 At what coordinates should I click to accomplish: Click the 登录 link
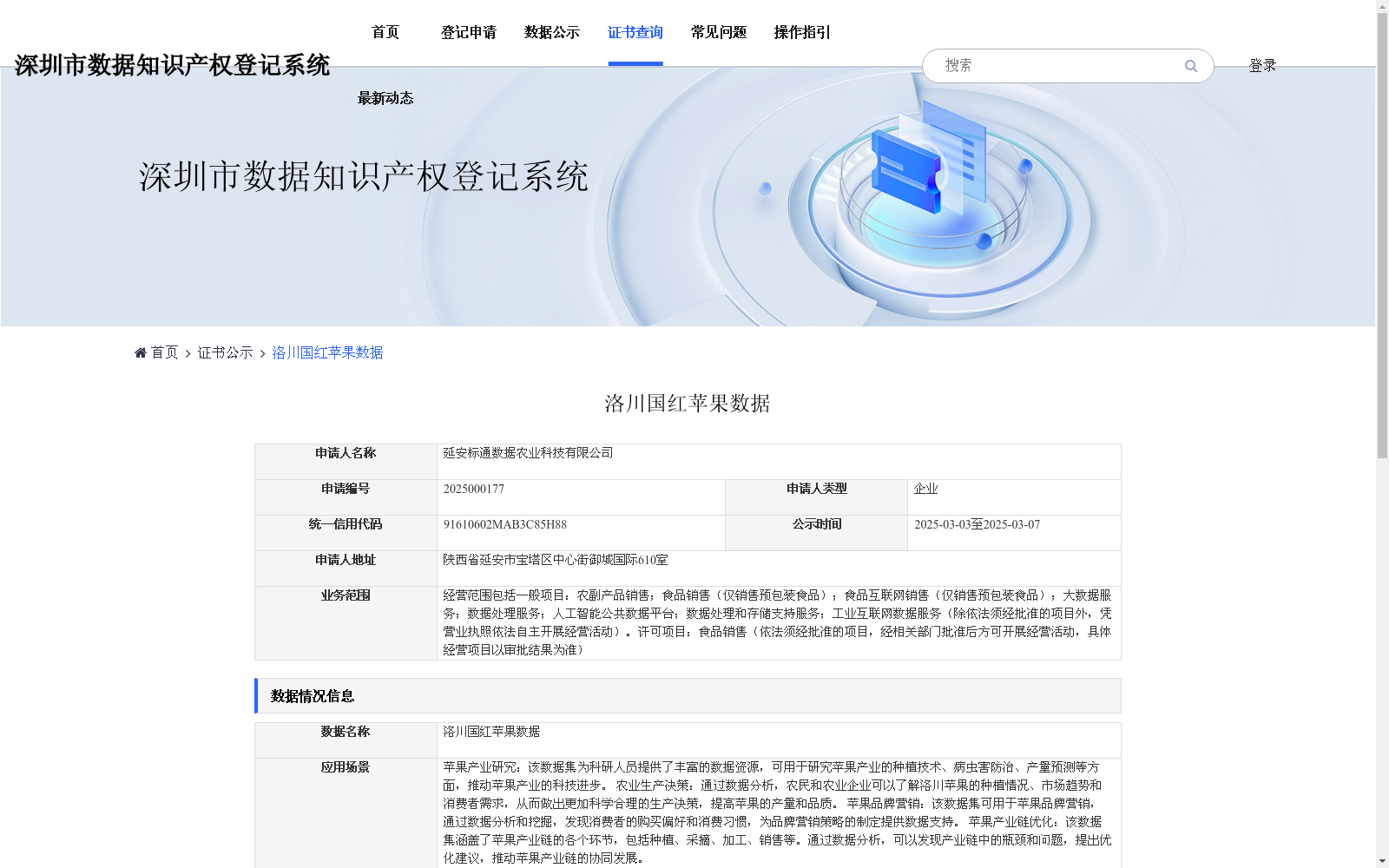click(1262, 65)
